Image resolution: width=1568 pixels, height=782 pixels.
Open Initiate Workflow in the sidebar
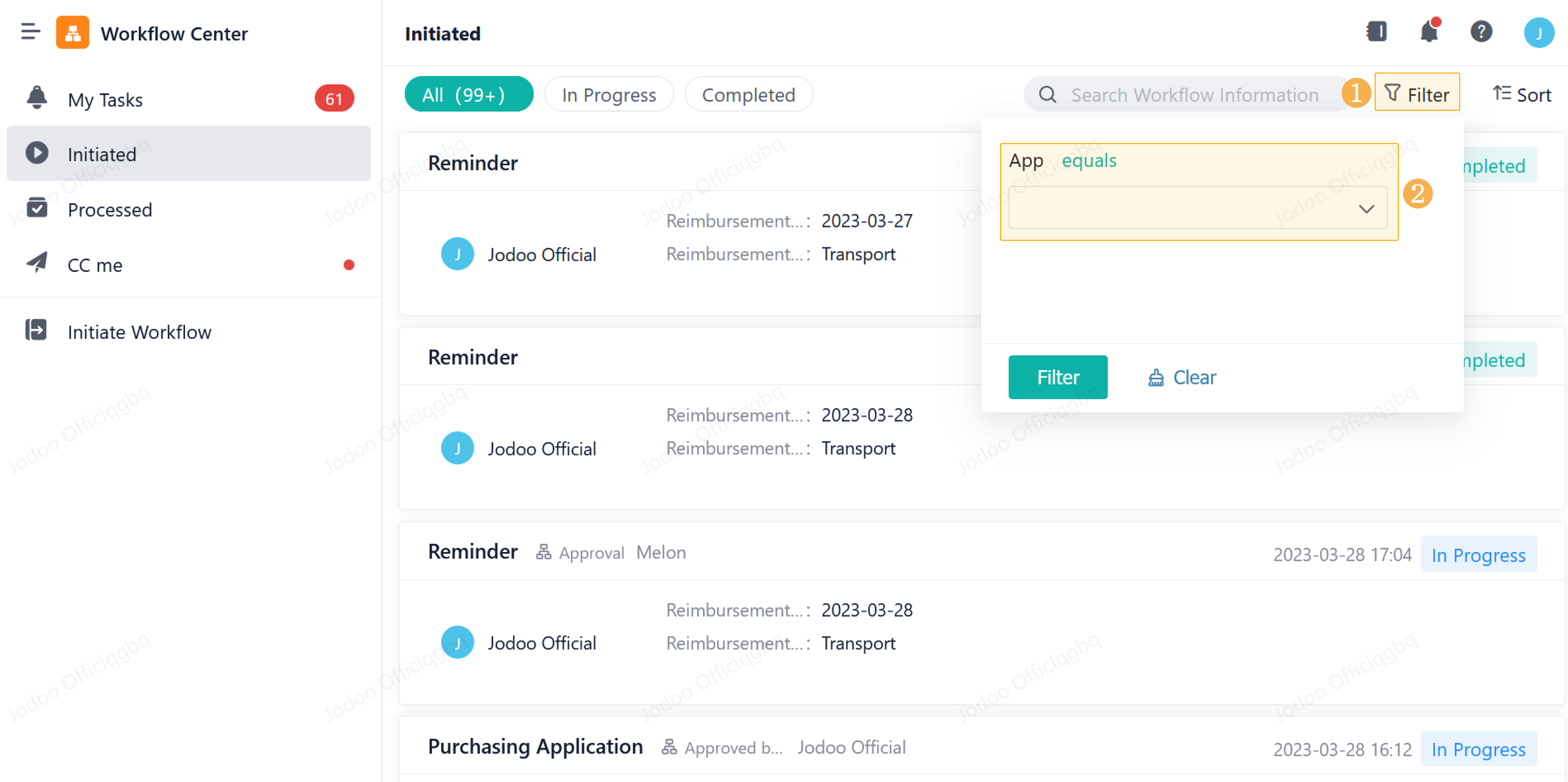click(x=189, y=332)
